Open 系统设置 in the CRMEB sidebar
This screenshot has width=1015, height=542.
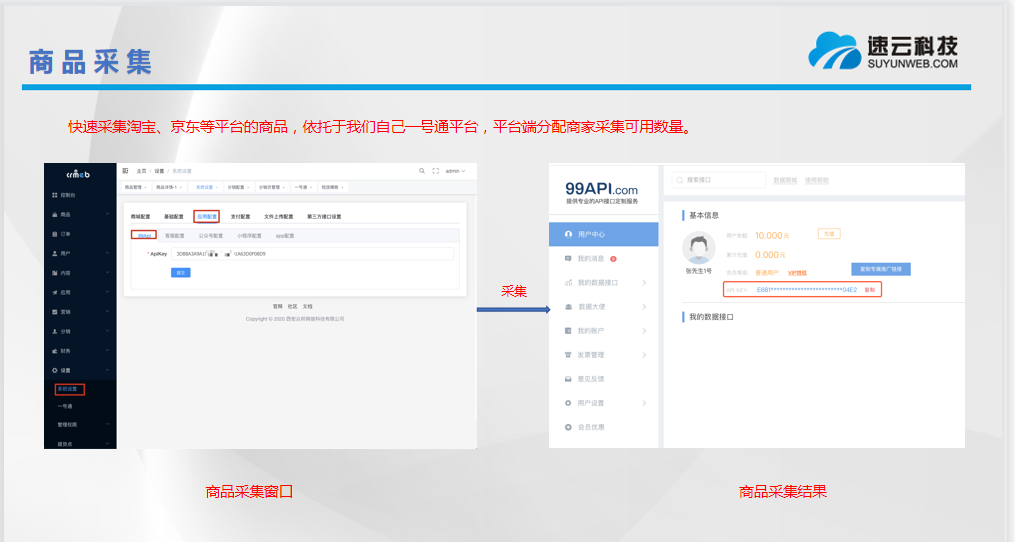point(69,389)
